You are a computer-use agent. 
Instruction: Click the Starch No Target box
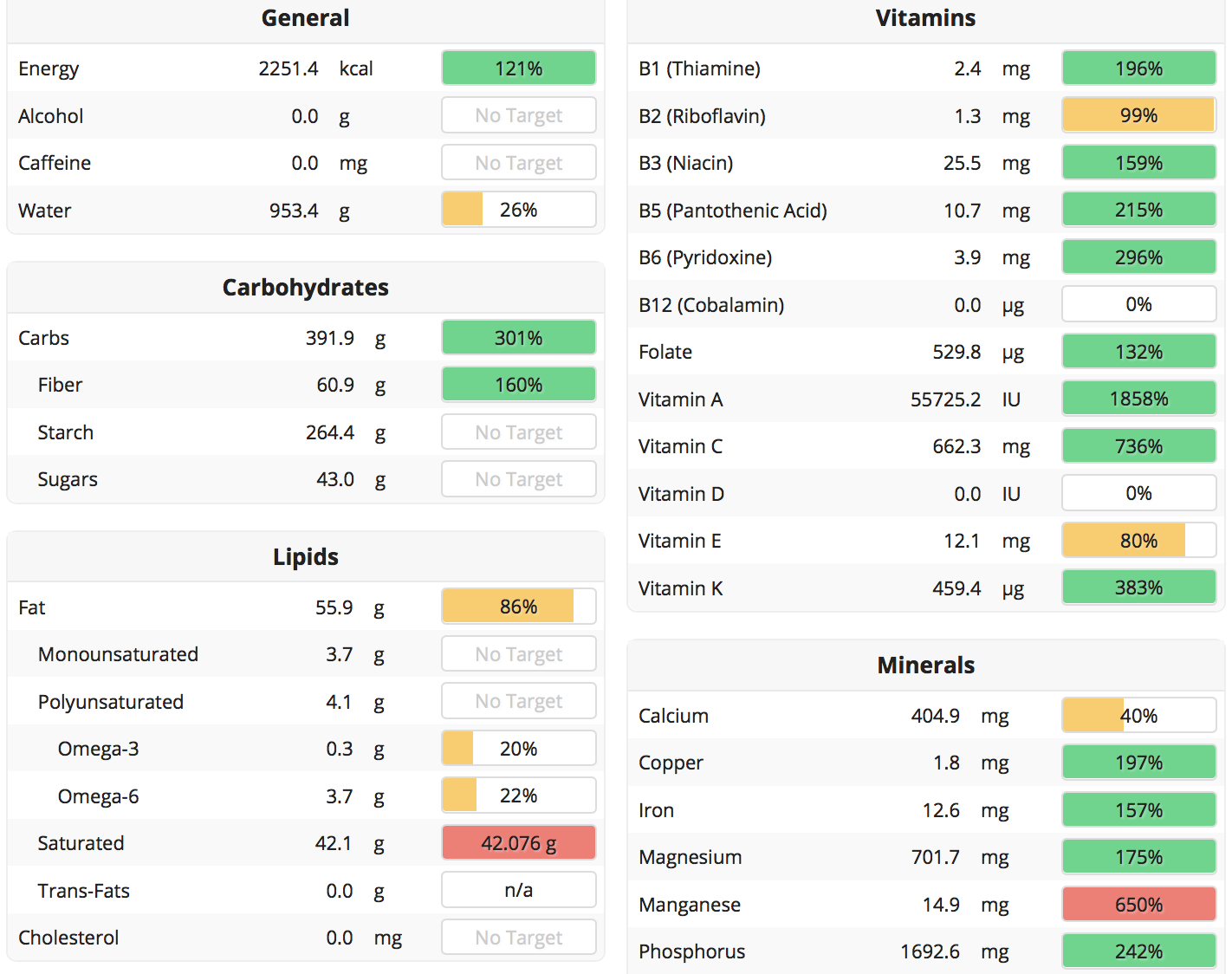click(518, 432)
